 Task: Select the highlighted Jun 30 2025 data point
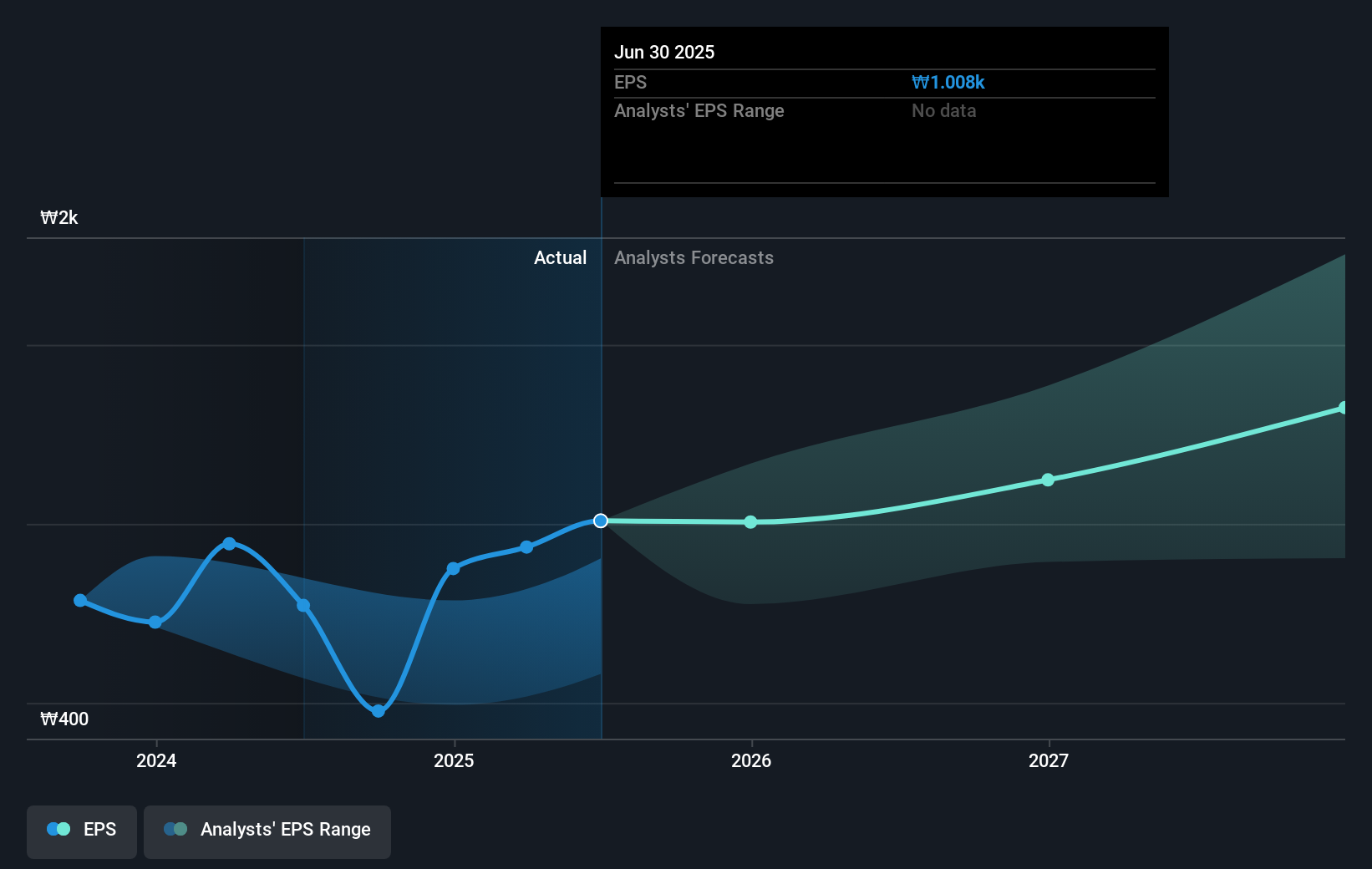[601, 521]
